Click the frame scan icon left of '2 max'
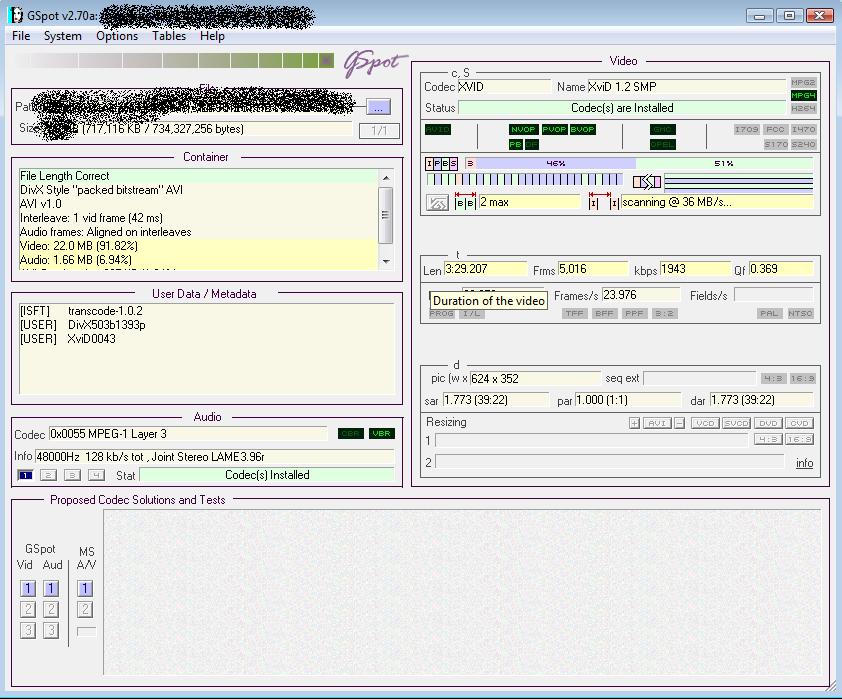The height and width of the screenshot is (699, 842). [437, 202]
